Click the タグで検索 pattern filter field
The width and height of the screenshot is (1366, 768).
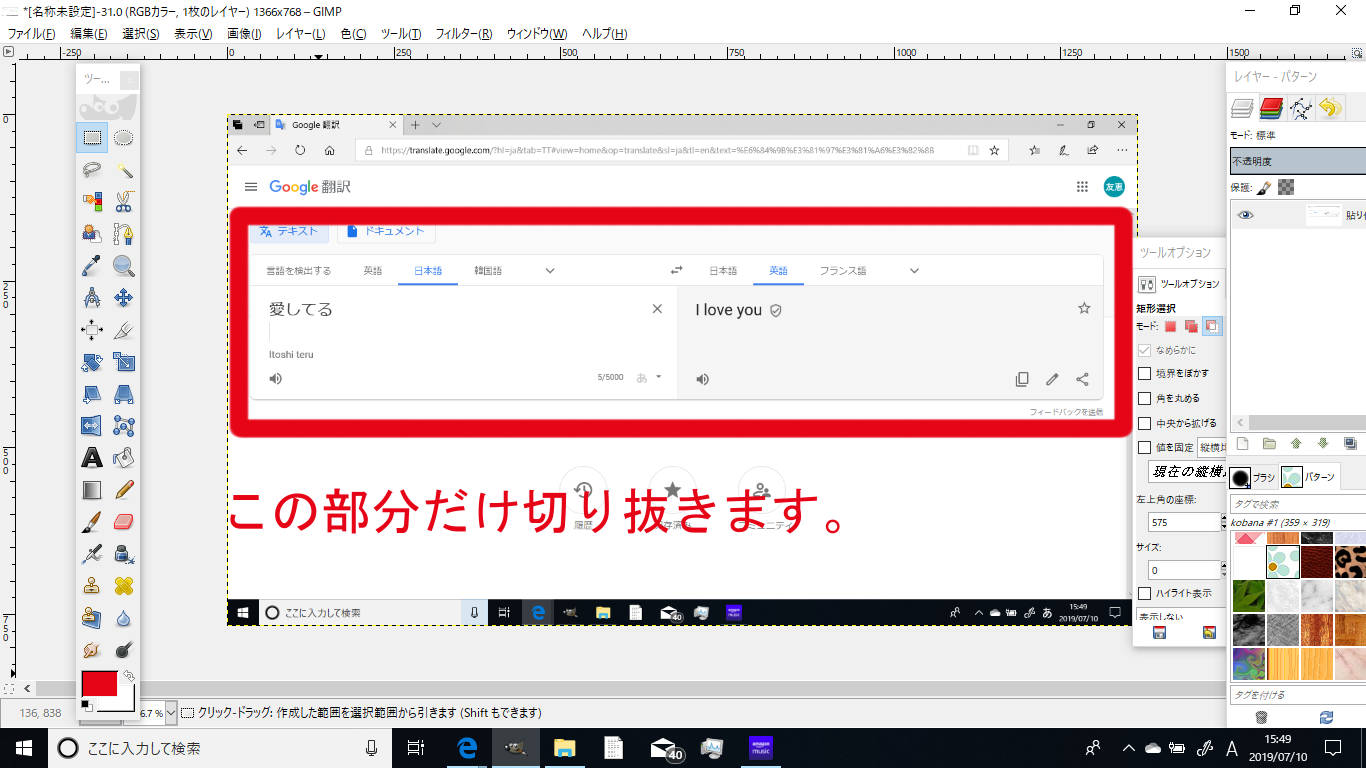coord(1297,504)
